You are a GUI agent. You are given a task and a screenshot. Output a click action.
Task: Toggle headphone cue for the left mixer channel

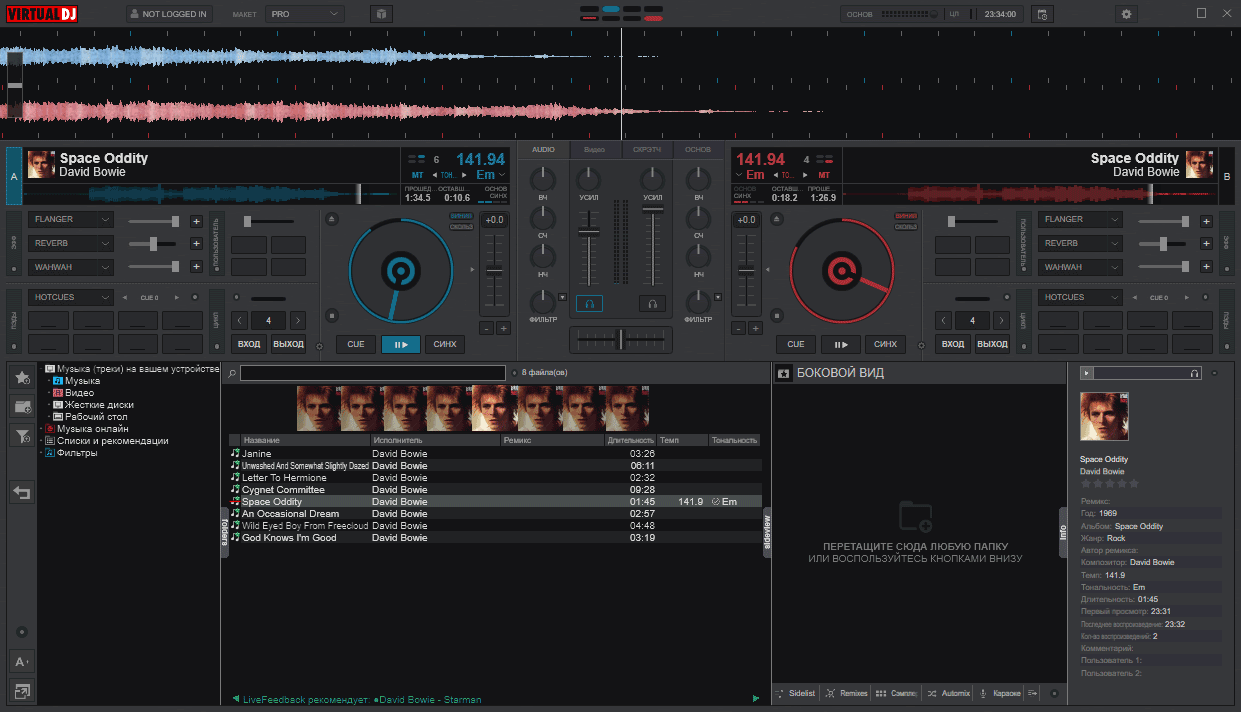tap(589, 303)
